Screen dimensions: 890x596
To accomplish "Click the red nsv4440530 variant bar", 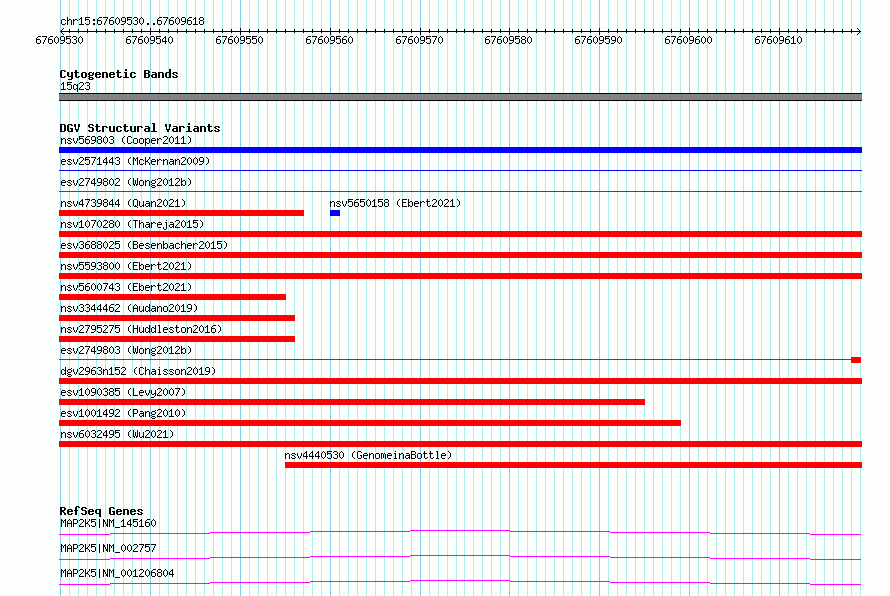I will tap(573, 465).
